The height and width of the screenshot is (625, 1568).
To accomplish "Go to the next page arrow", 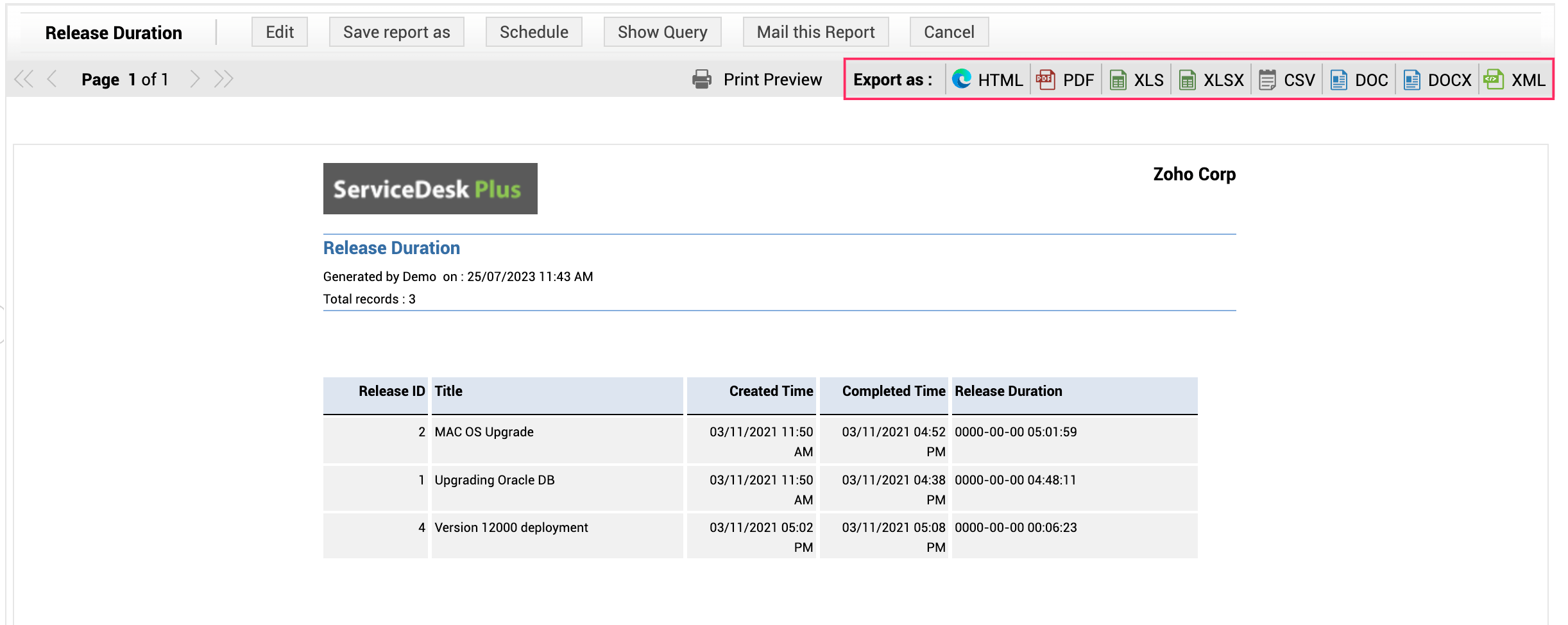I will coord(195,79).
